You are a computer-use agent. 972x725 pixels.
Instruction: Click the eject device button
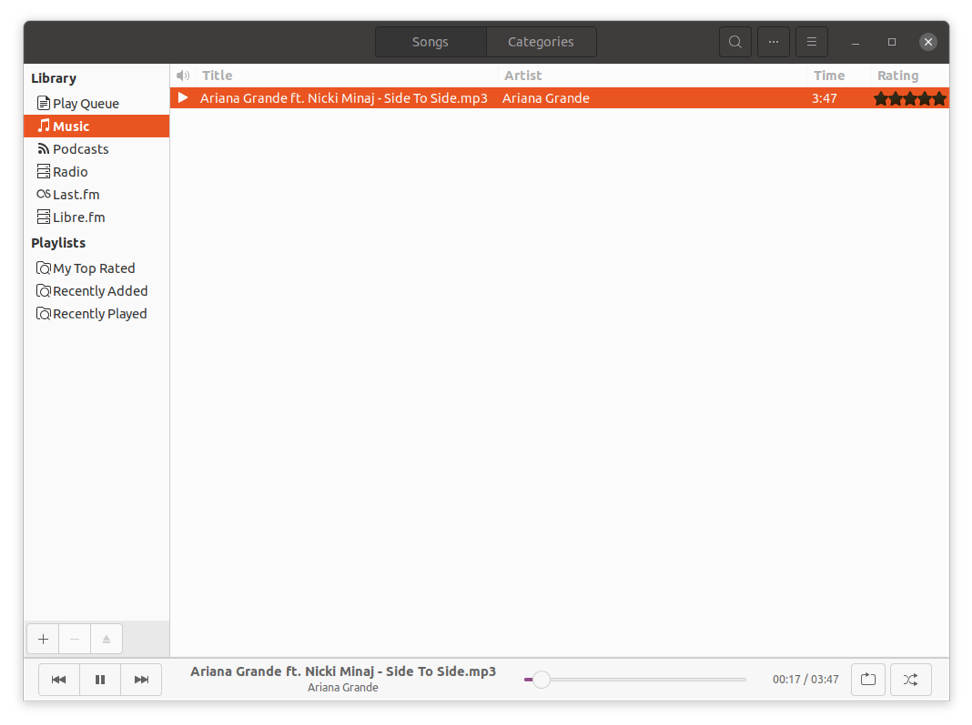coord(107,639)
